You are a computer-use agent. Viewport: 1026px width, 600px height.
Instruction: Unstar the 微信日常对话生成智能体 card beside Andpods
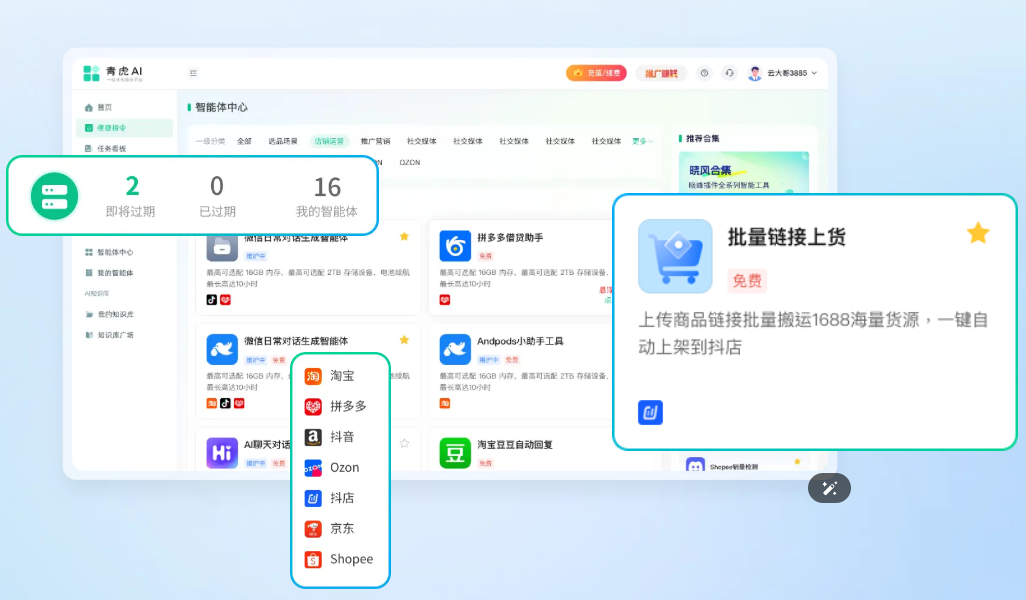404,340
